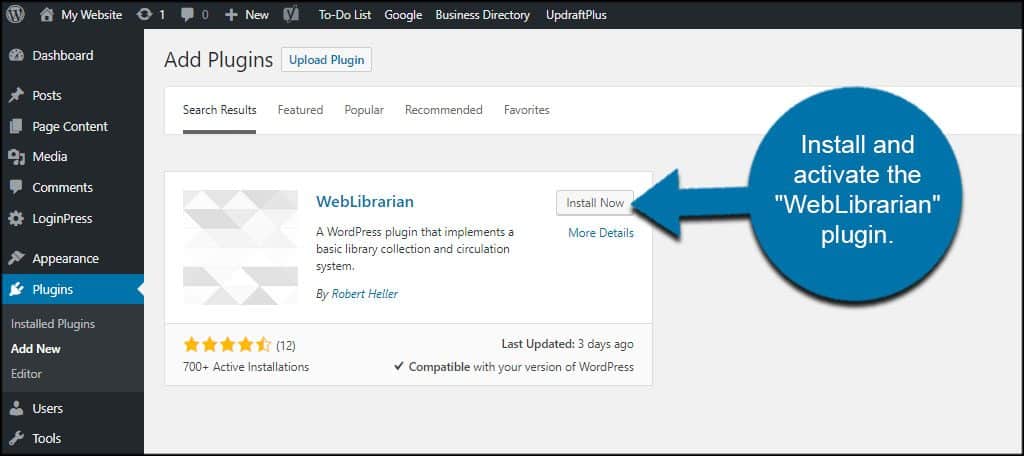
Task: Open My Website in the admin bar
Action: click(91, 14)
